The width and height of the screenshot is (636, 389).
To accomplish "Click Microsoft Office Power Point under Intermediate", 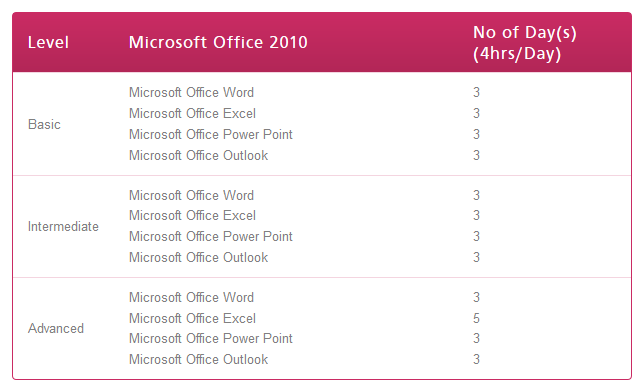I will 211,236.
